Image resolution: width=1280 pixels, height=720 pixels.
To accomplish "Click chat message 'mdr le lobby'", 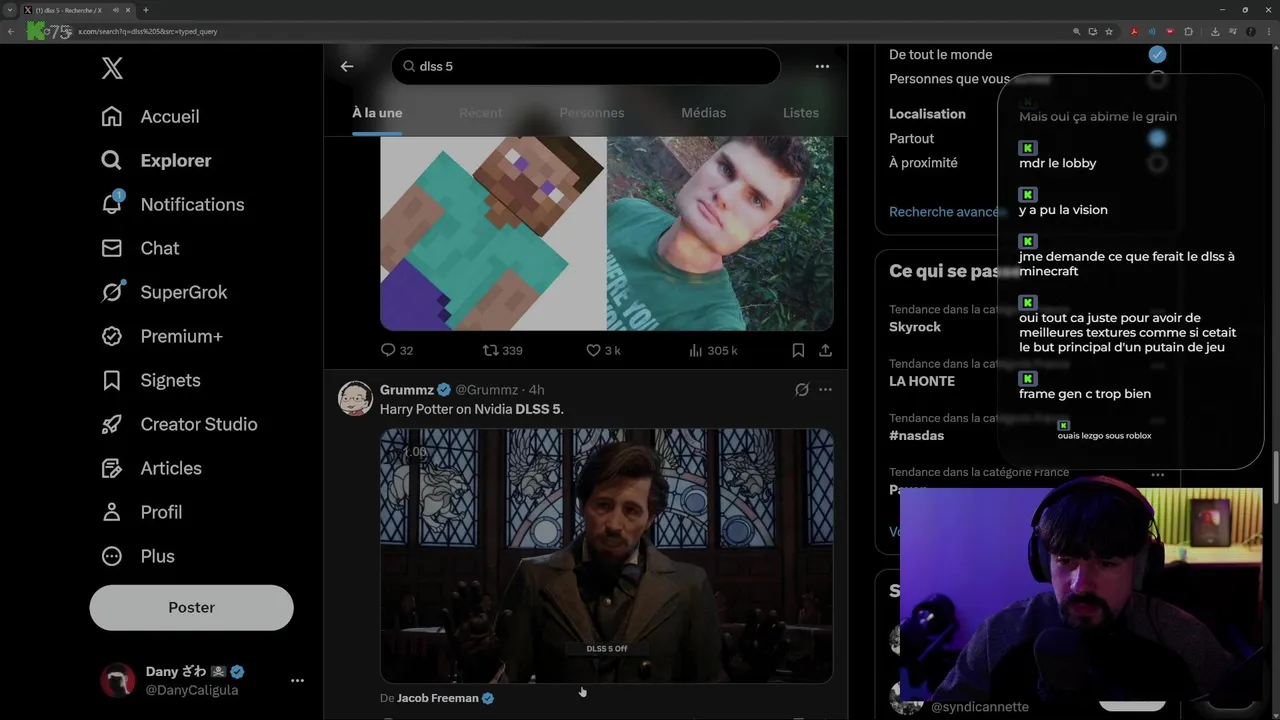I will click(1058, 163).
